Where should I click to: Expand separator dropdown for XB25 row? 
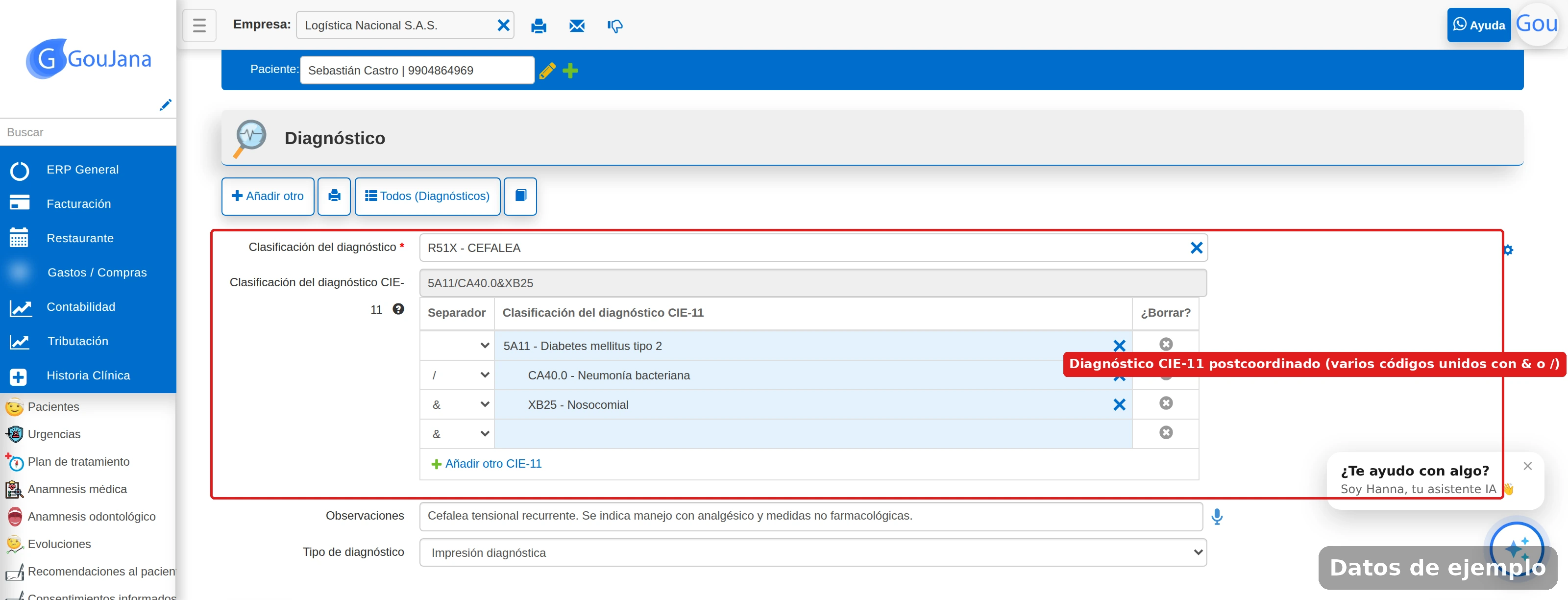pyautogui.click(x=457, y=404)
